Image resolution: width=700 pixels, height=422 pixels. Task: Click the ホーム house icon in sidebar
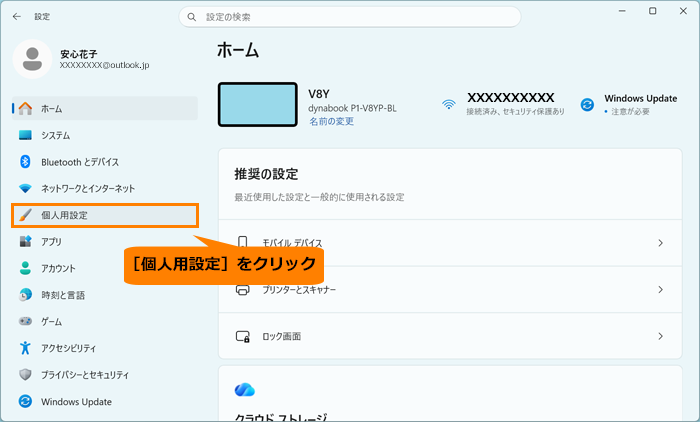pos(25,109)
